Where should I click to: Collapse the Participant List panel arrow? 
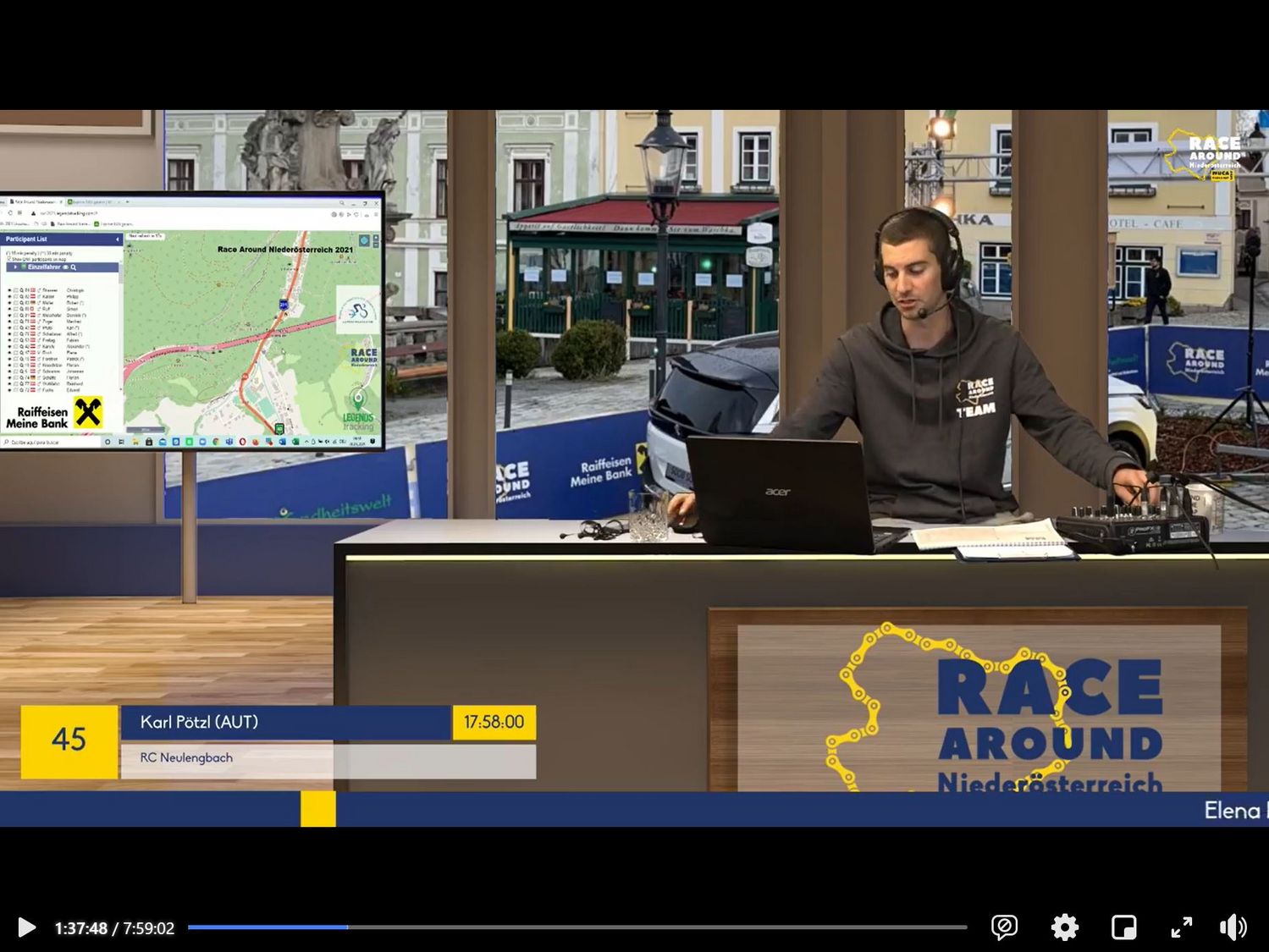click(118, 239)
